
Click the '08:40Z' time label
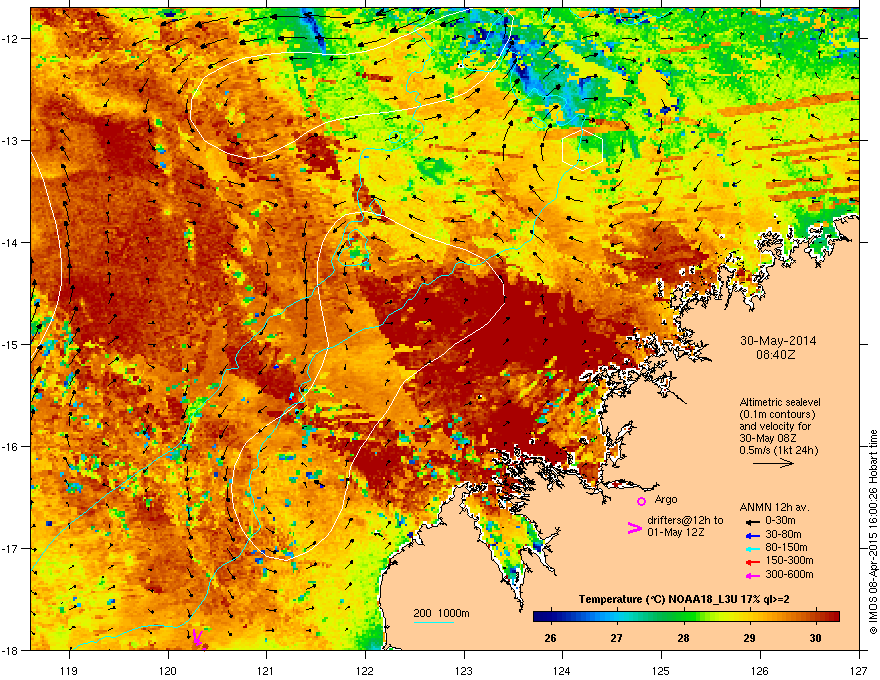776,355
